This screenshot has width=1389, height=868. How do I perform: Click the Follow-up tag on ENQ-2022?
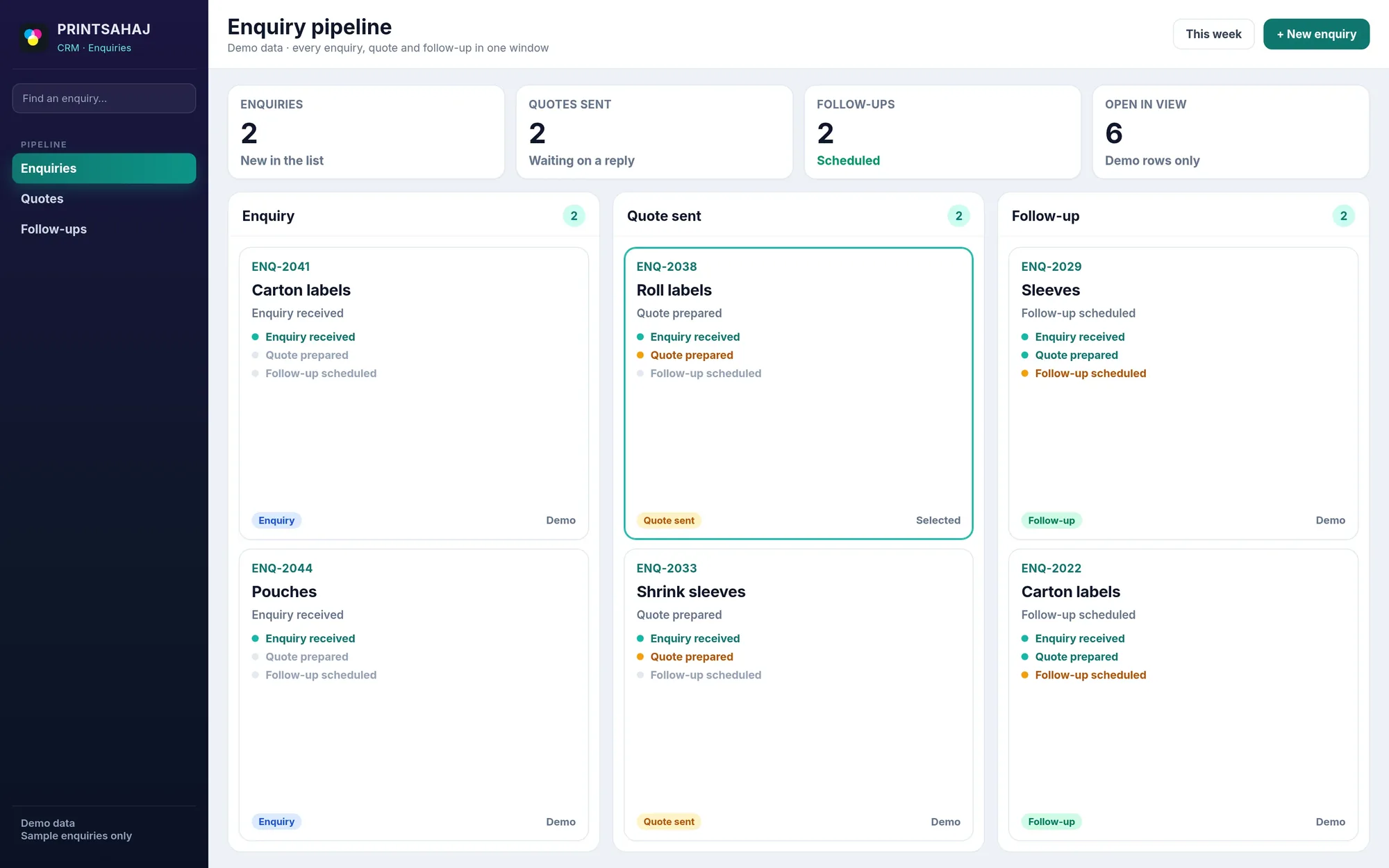tap(1051, 821)
